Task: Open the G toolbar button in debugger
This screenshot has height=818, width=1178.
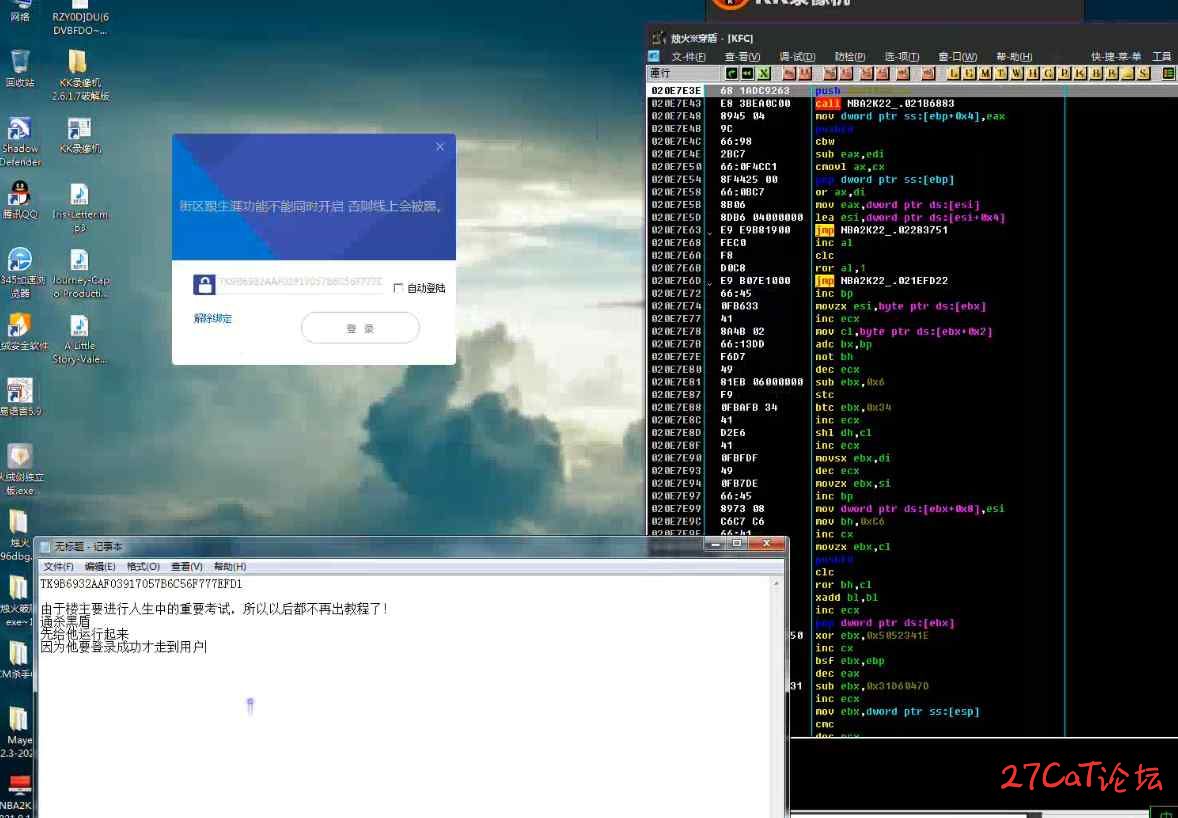Action: (x=1049, y=73)
